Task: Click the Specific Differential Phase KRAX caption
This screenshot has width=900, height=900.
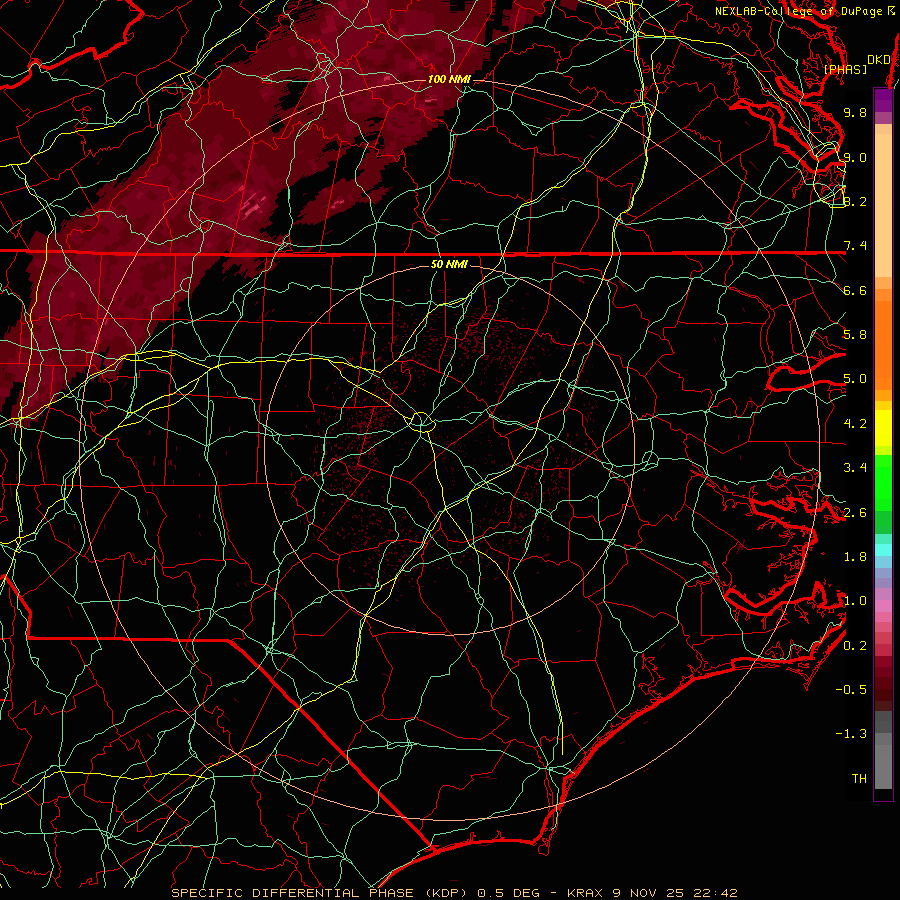Action: 455,893
